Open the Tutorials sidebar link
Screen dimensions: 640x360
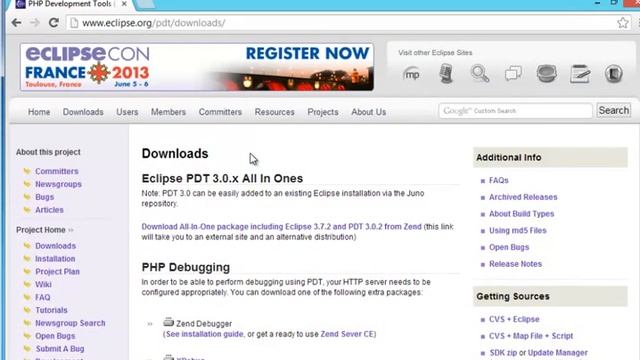pyautogui.click(x=51, y=310)
